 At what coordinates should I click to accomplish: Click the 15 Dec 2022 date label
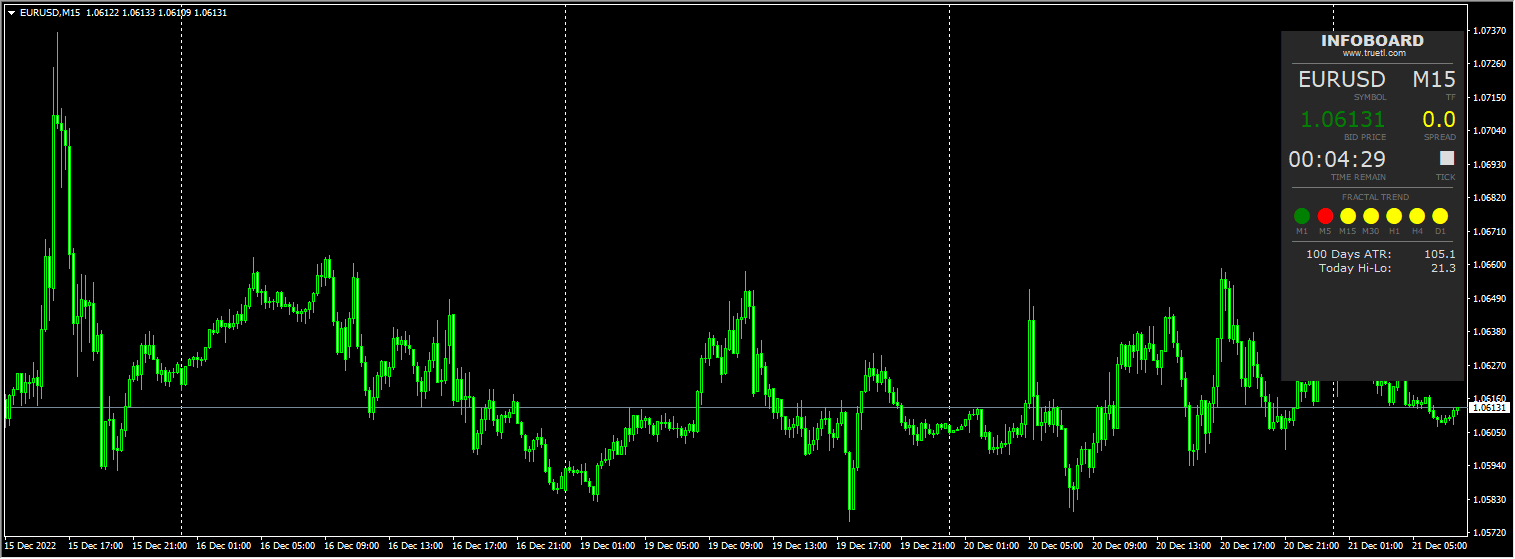coord(30,546)
